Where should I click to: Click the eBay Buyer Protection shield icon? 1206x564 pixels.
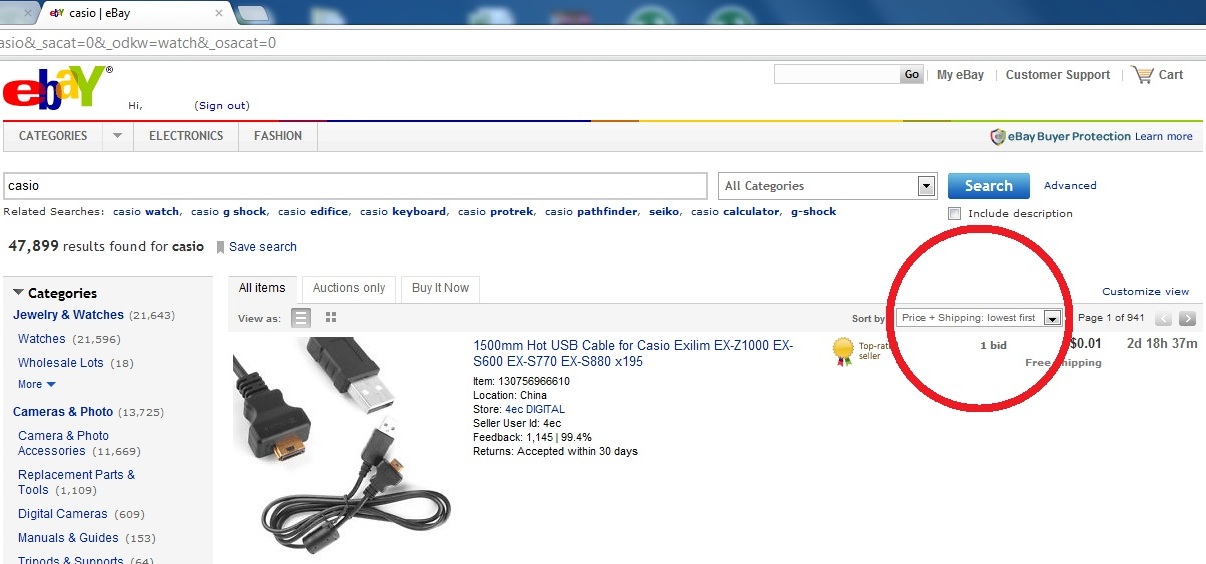(997, 137)
